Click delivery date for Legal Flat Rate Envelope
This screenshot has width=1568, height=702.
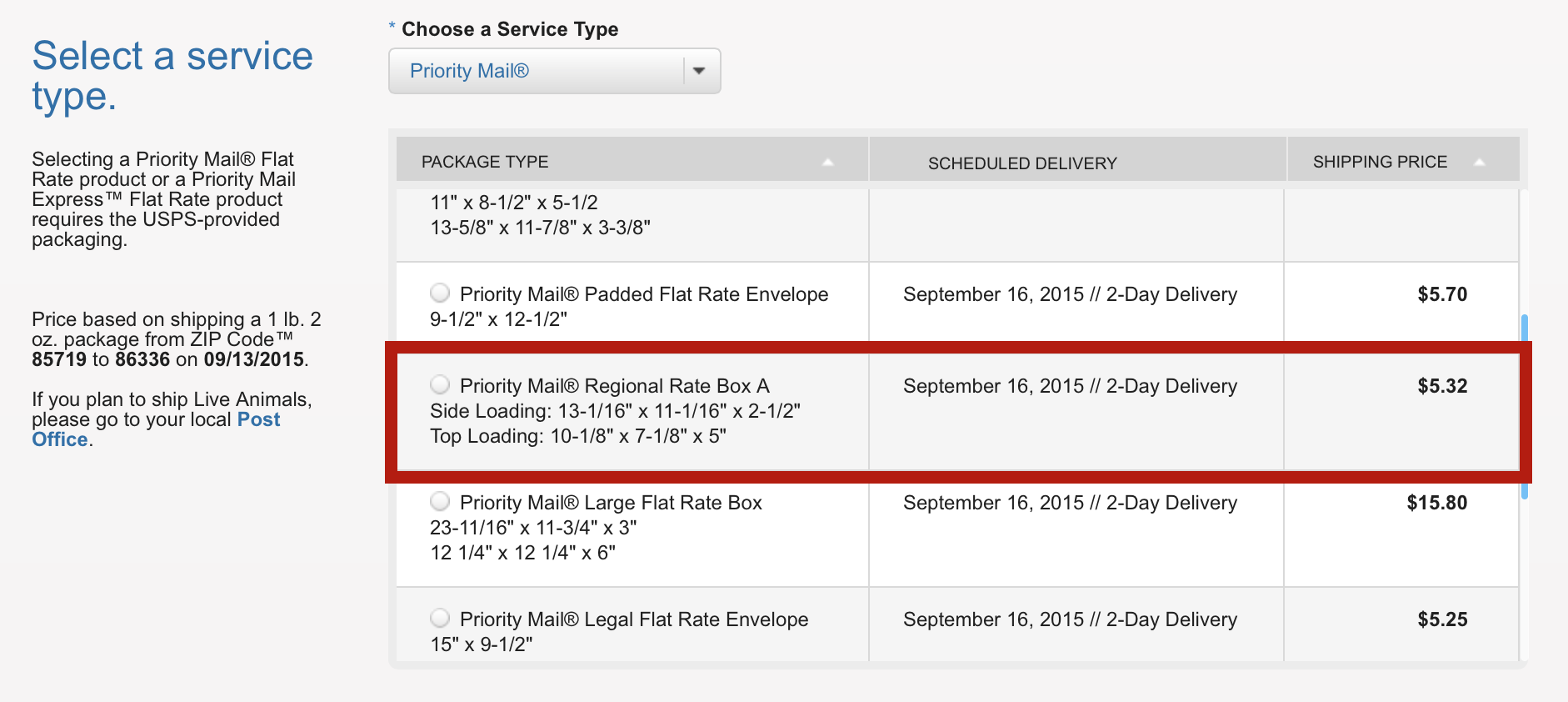[x=1070, y=619]
